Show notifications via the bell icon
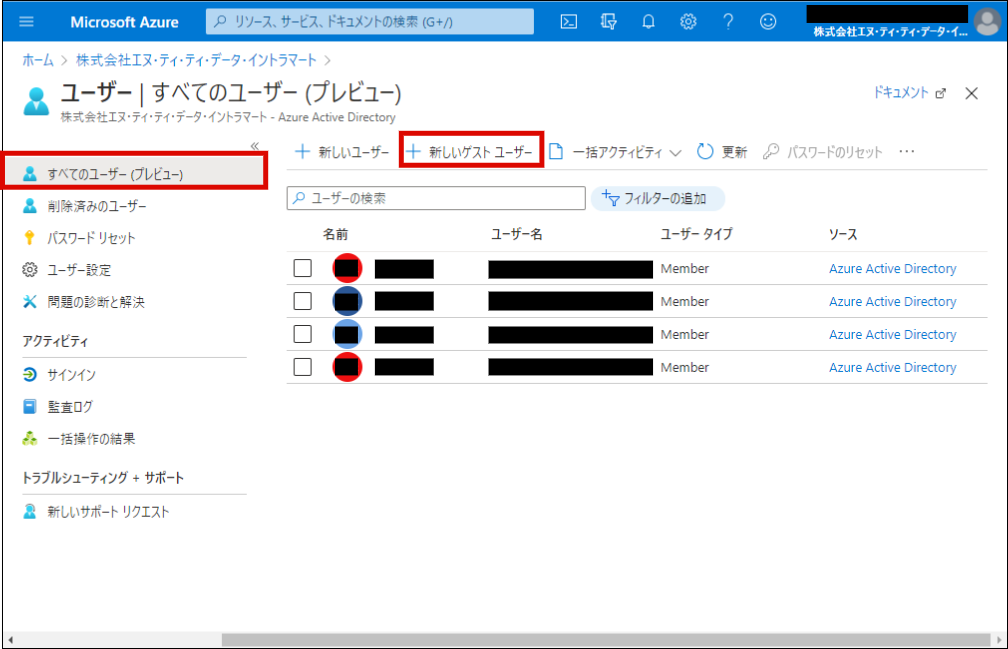The width and height of the screenshot is (1008, 649). [x=648, y=22]
